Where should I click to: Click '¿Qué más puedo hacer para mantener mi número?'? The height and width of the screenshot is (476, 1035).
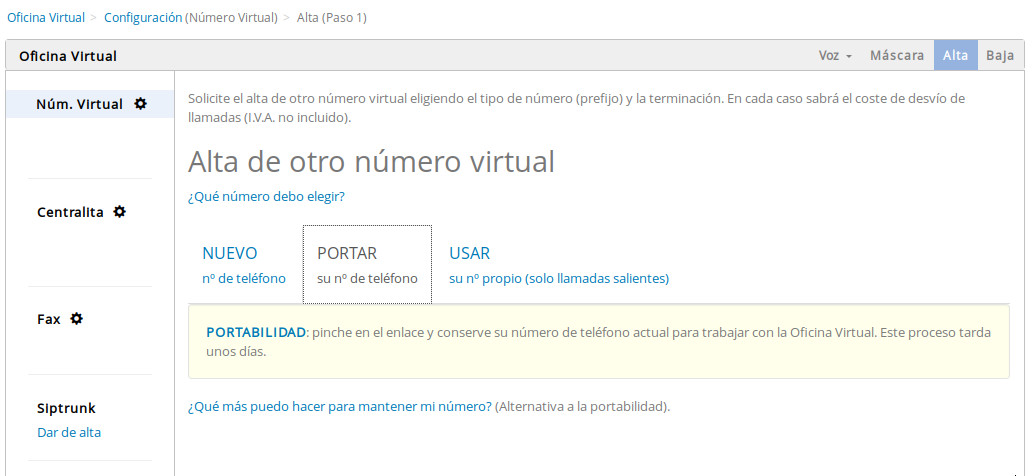(x=340, y=407)
